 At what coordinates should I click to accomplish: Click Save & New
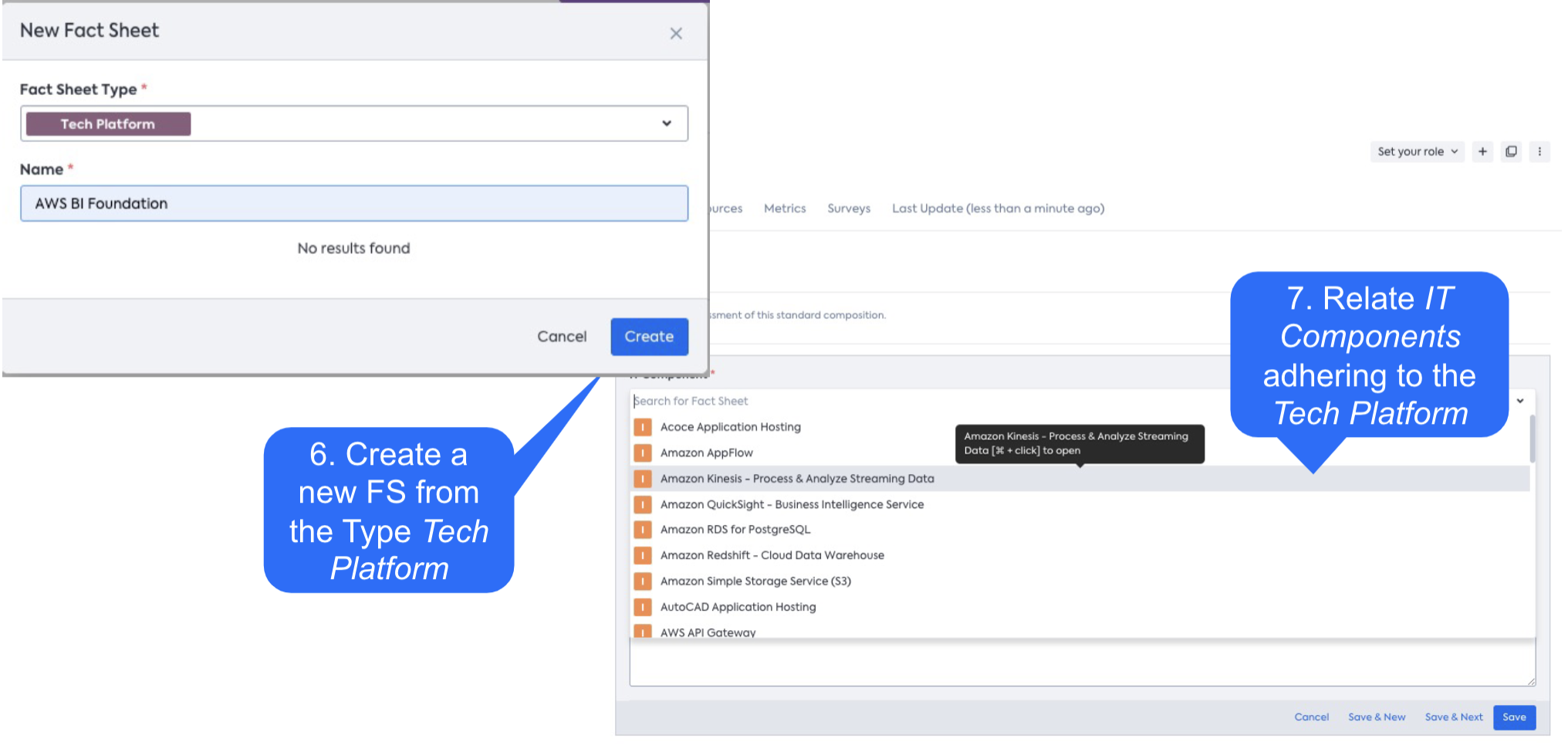click(x=1377, y=717)
